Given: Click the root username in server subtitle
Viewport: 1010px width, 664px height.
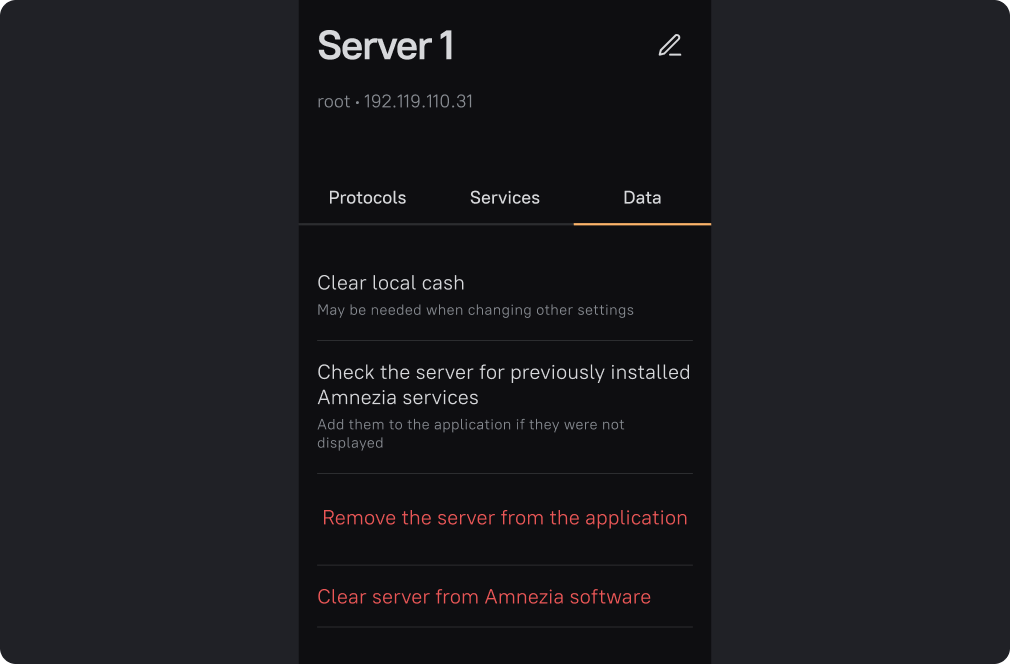Looking at the screenshot, I should (x=333, y=102).
